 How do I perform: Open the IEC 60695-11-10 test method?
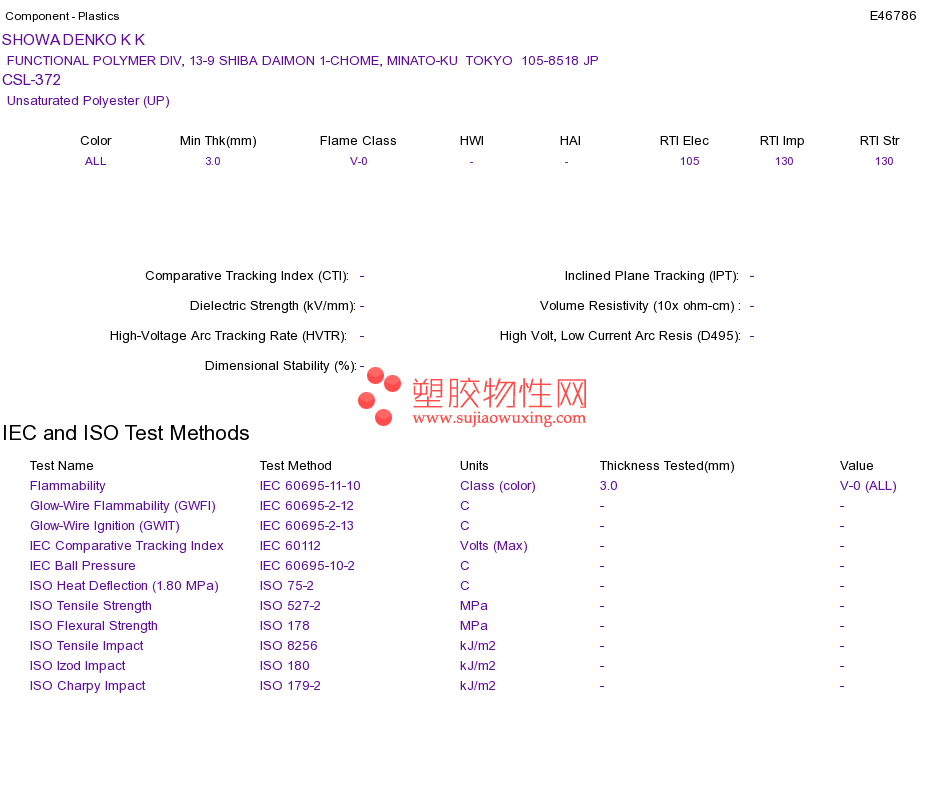(x=310, y=486)
